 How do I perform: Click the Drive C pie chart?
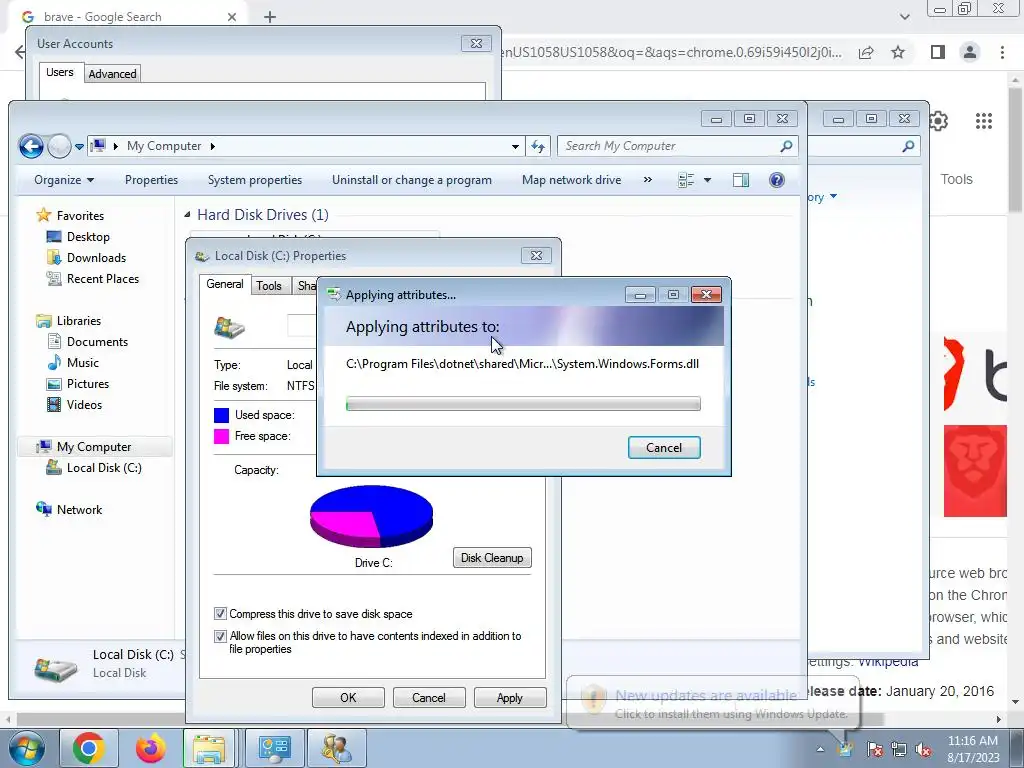pos(371,516)
